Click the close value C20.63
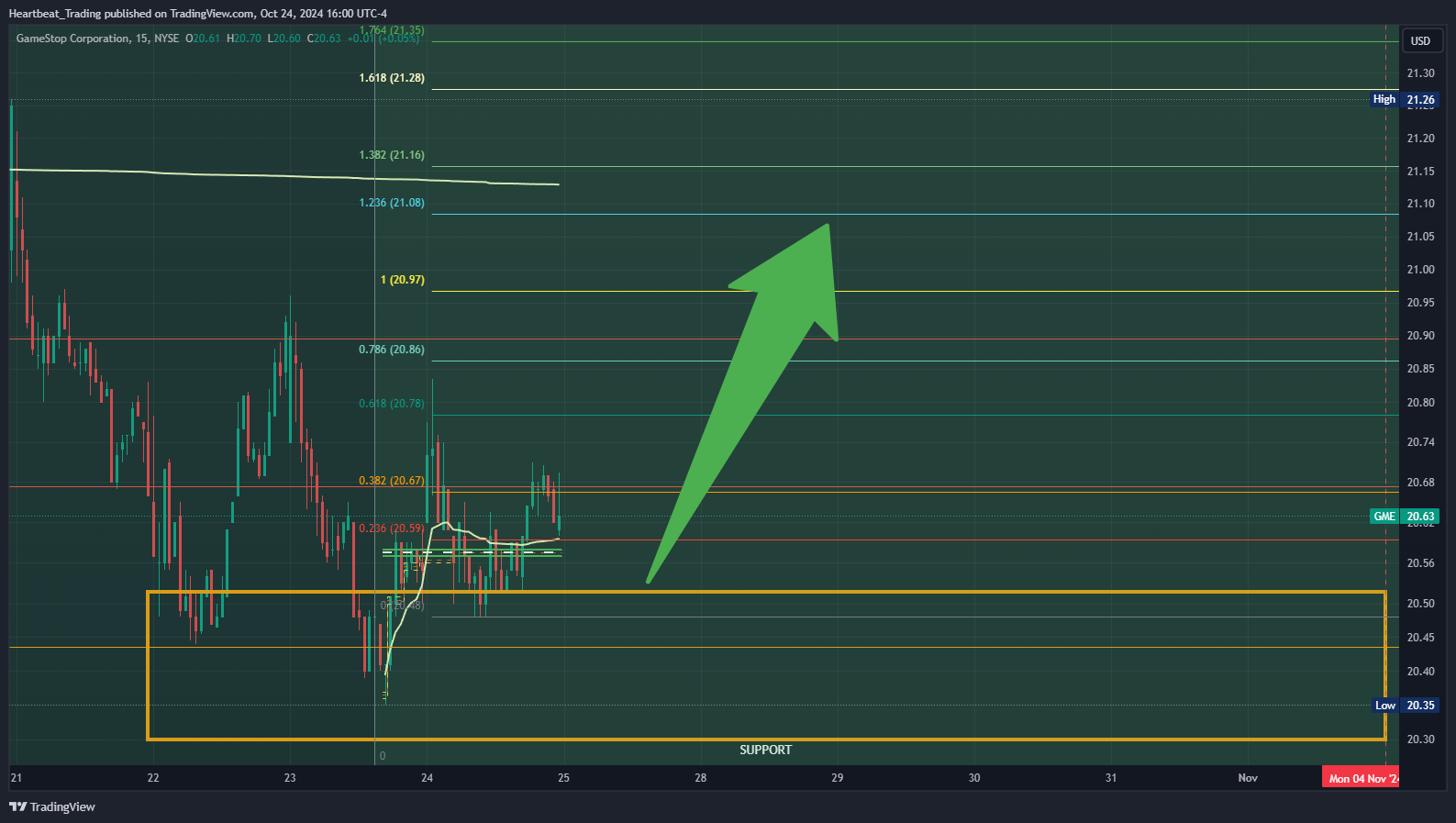 tap(324, 39)
